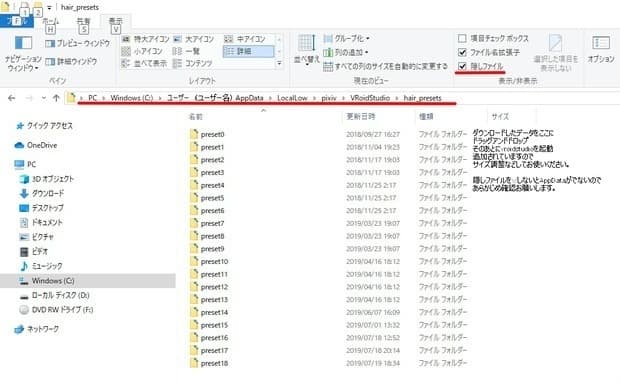Open the quick access toolbar dropdown arrow
The image size is (620, 385).
(x=49, y=7)
